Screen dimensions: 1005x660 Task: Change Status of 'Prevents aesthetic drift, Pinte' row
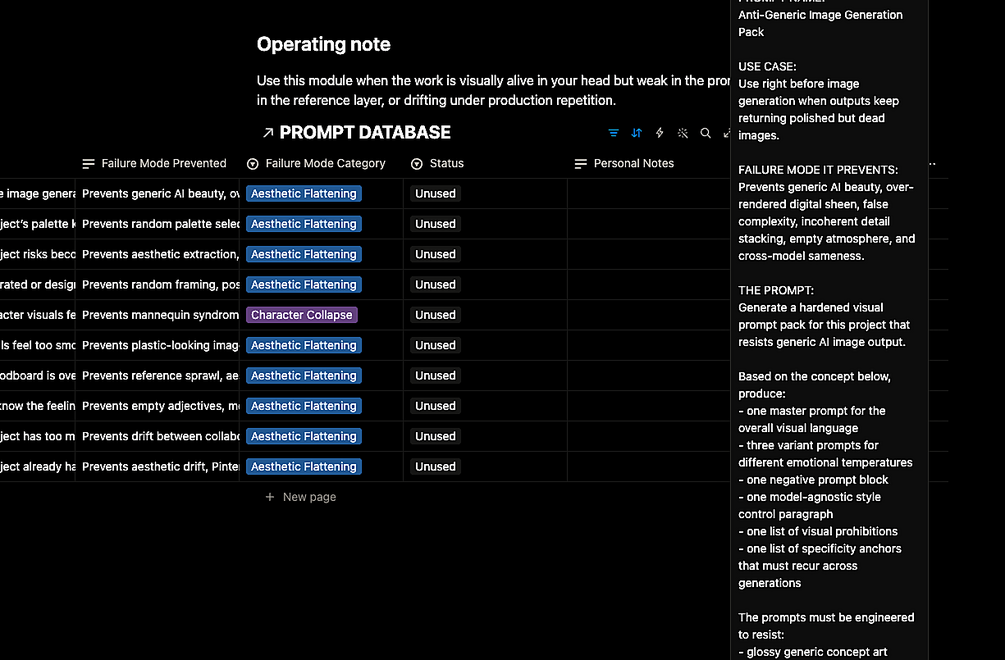tap(435, 466)
